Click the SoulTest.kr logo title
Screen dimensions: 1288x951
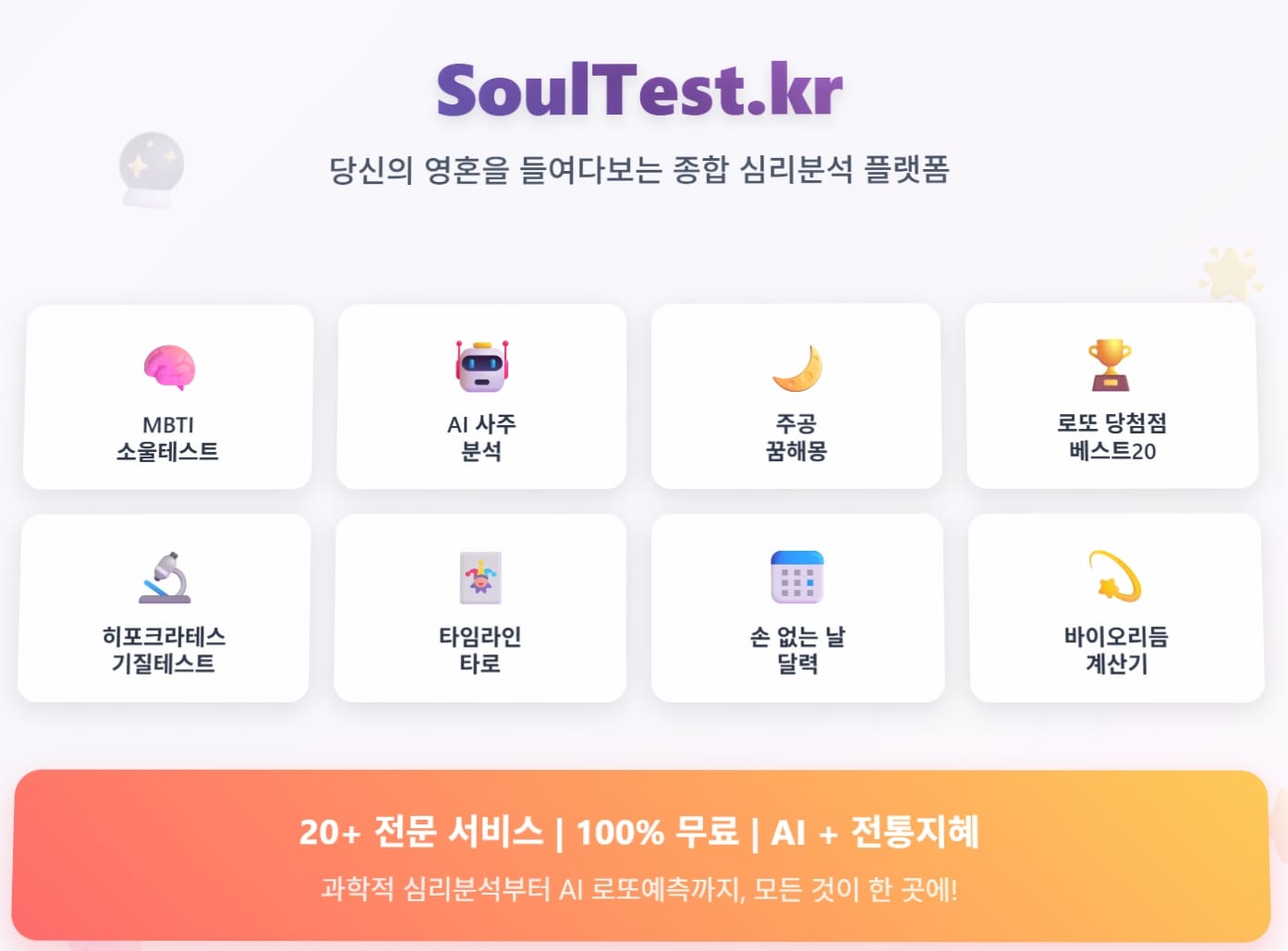[639, 90]
